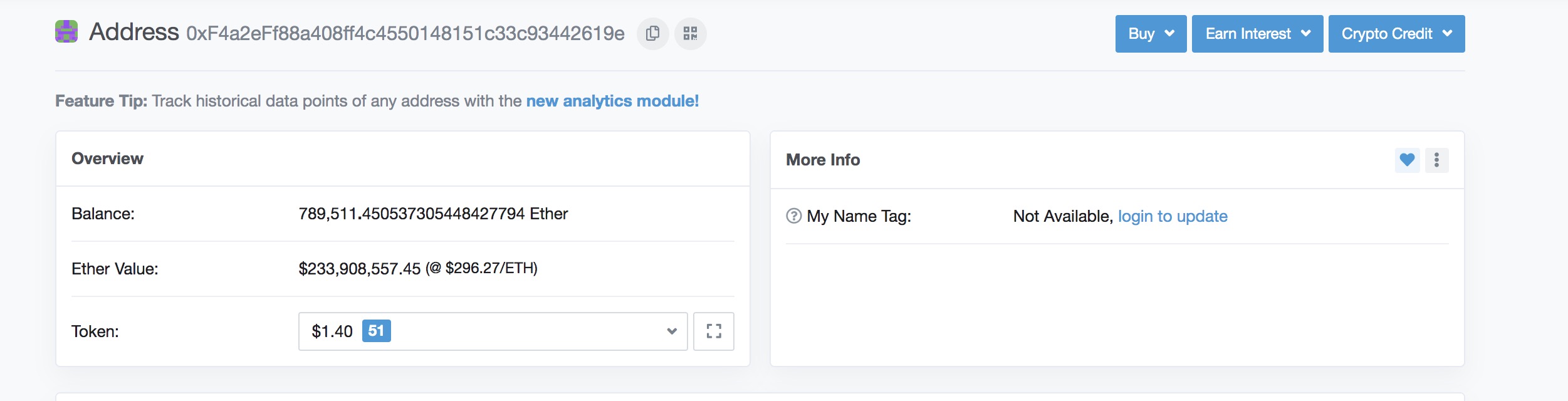1568x401 pixels.
Task: Click the address blockie identicon
Action: pyautogui.click(x=66, y=31)
